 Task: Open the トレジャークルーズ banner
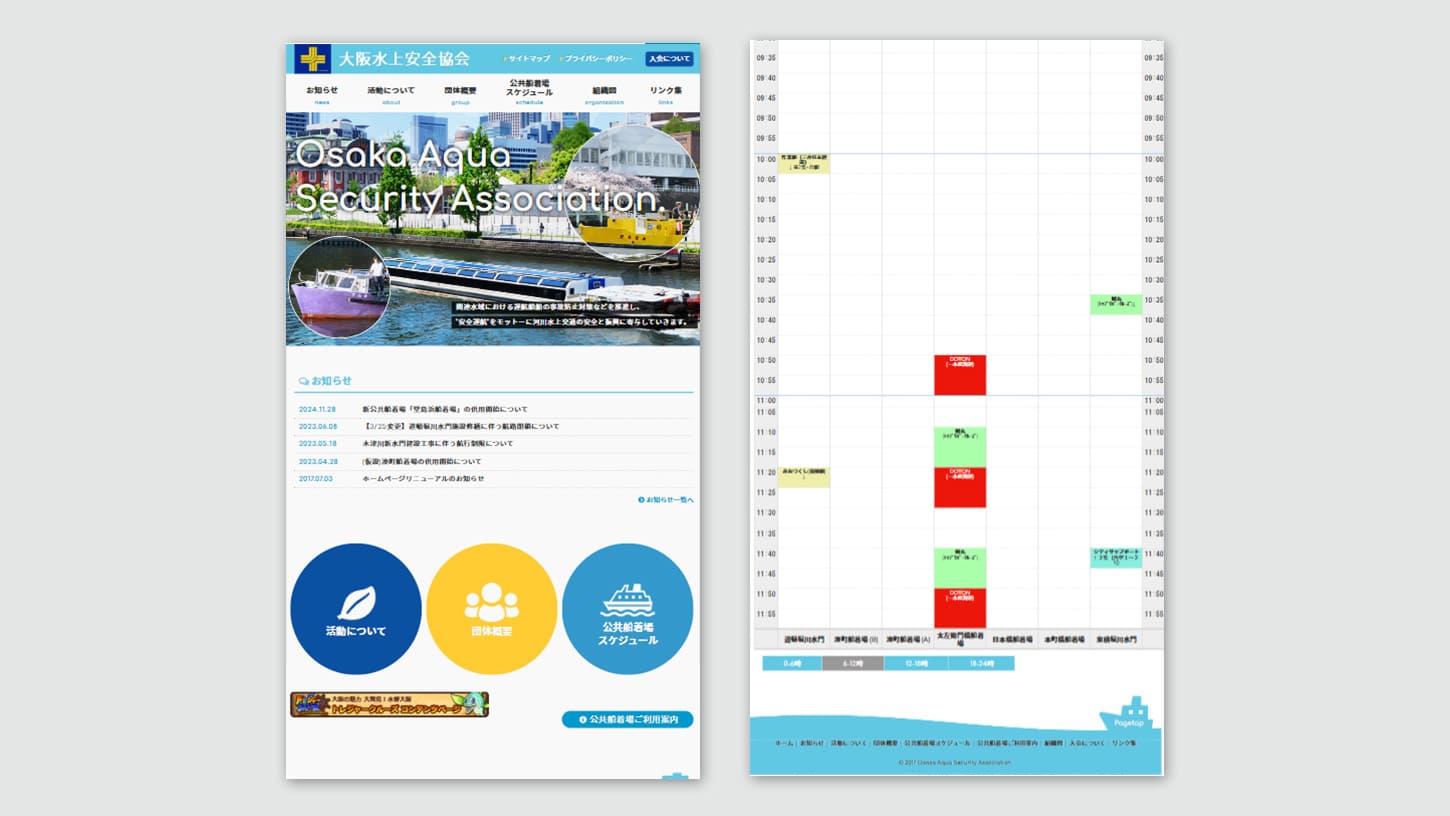(x=390, y=705)
